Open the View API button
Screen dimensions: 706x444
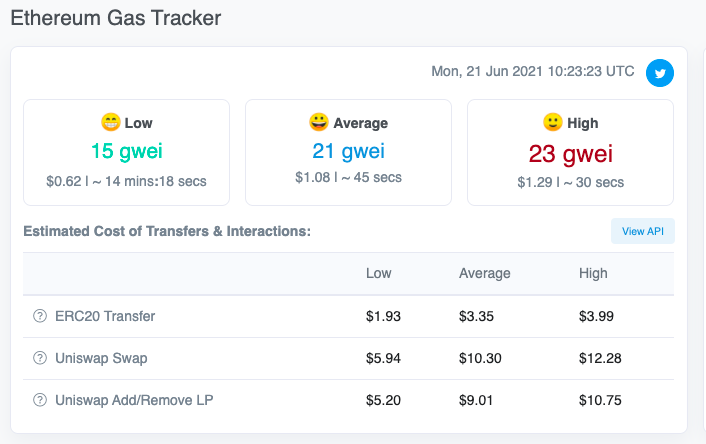coord(643,231)
